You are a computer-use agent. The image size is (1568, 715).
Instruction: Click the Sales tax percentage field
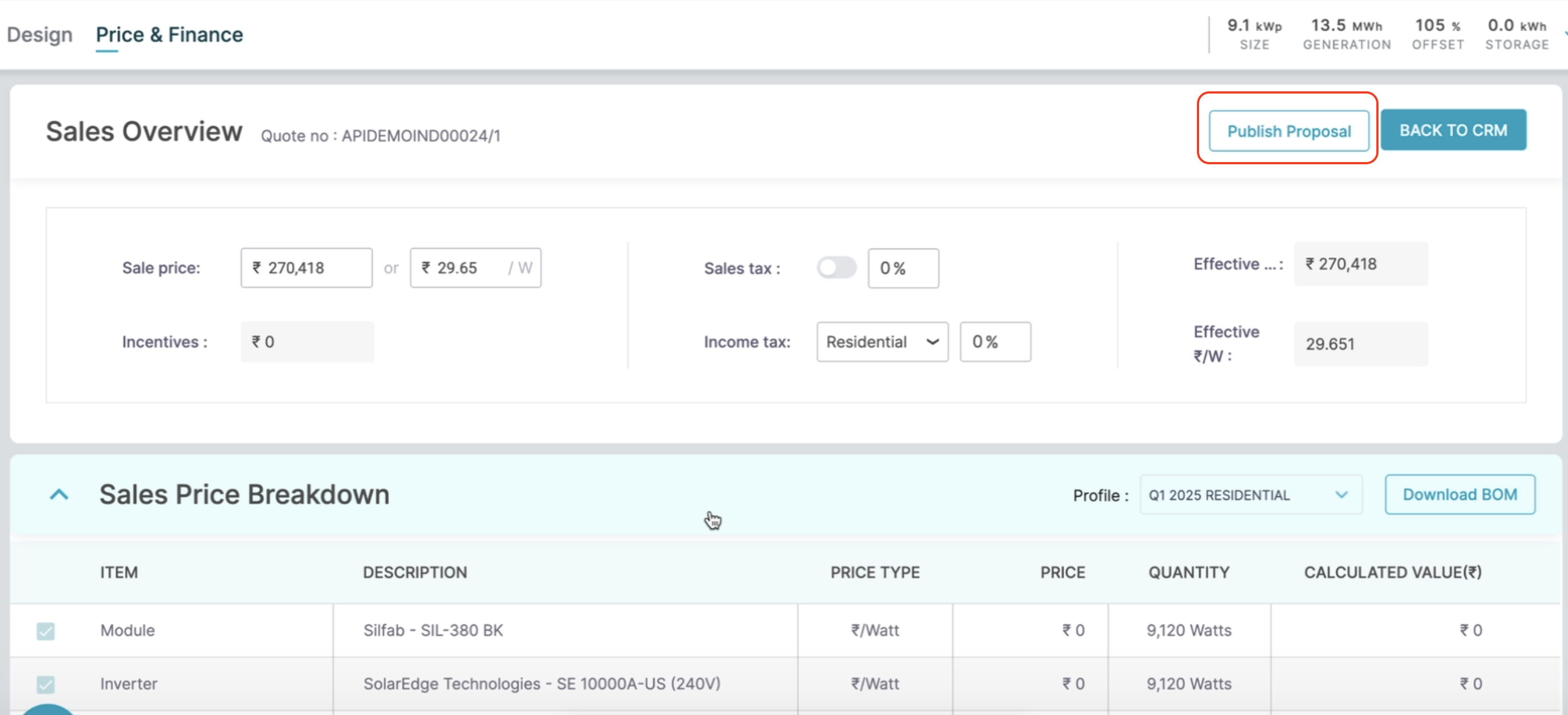[903, 268]
